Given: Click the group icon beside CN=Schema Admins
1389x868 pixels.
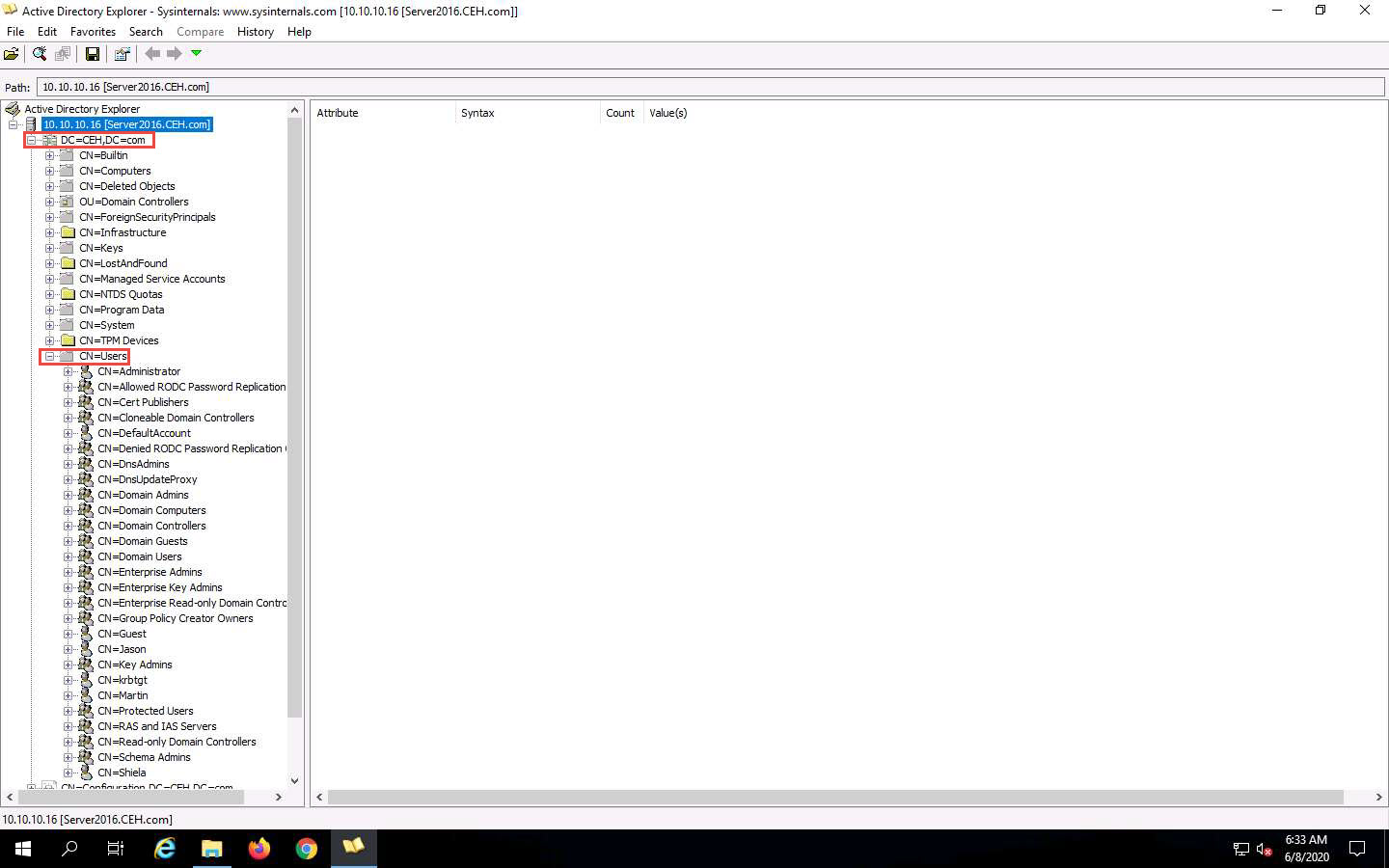Looking at the screenshot, I should click(x=86, y=757).
